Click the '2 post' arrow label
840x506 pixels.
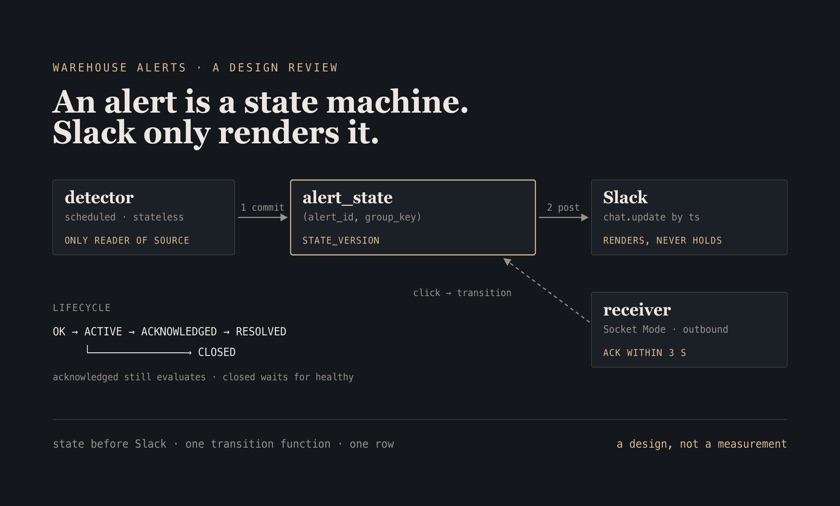pyautogui.click(x=563, y=207)
